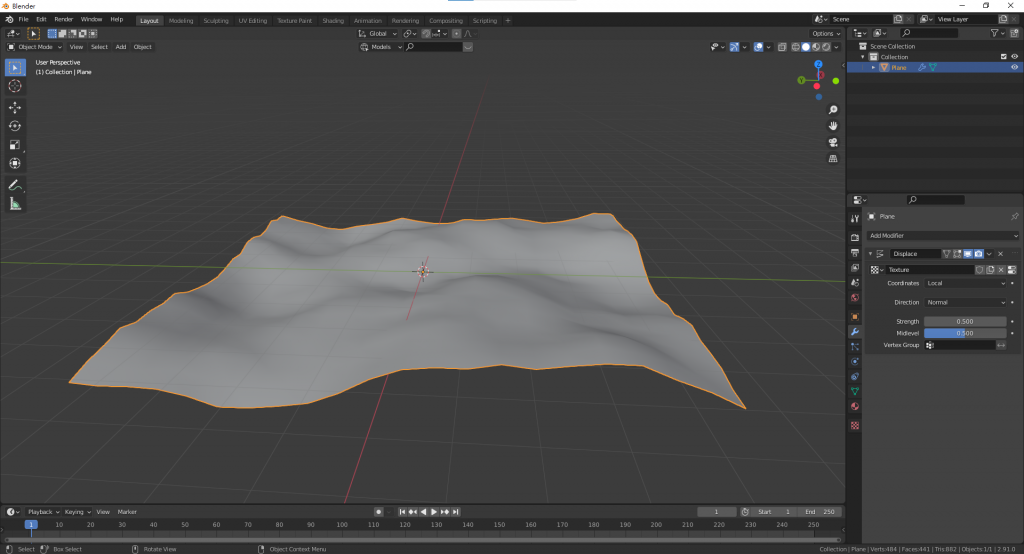Uncheck the Collection exclude checkbox
Image resolution: width=1024 pixels, height=554 pixels.
coord(1004,57)
